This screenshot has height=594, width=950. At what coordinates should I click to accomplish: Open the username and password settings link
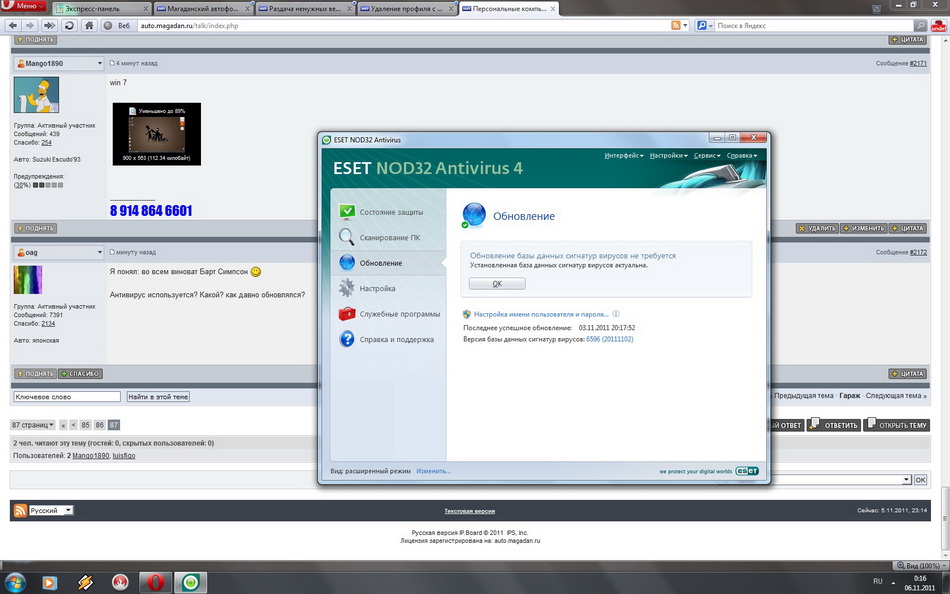(x=540, y=314)
